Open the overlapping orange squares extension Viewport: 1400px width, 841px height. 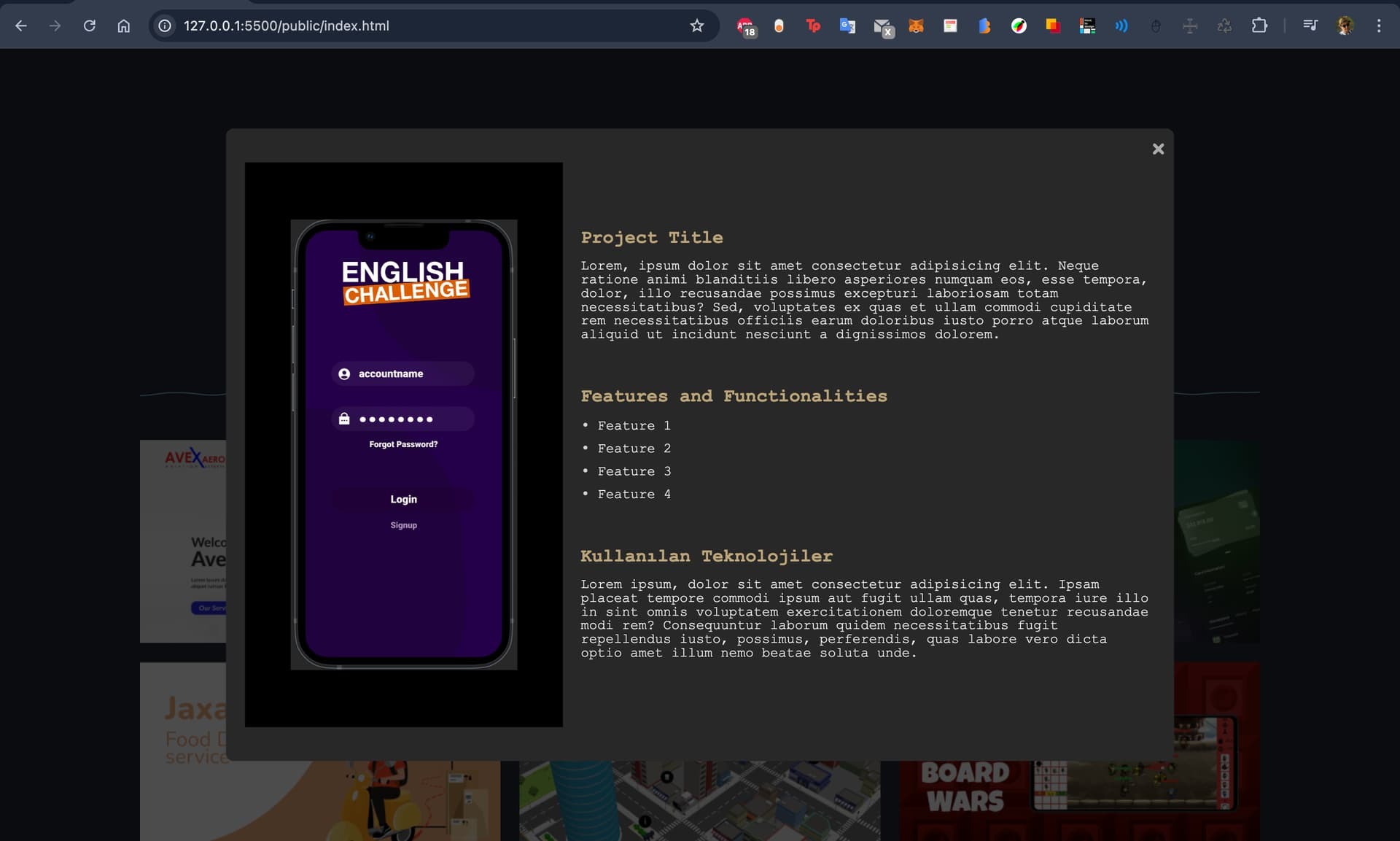tap(1053, 26)
